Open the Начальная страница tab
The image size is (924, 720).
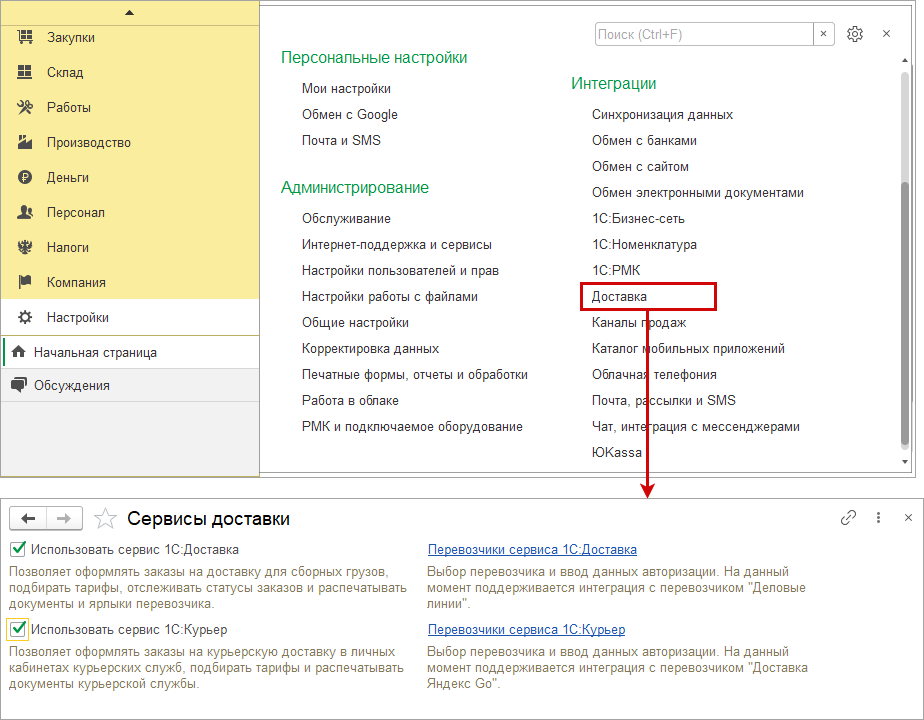(x=130, y=352)
